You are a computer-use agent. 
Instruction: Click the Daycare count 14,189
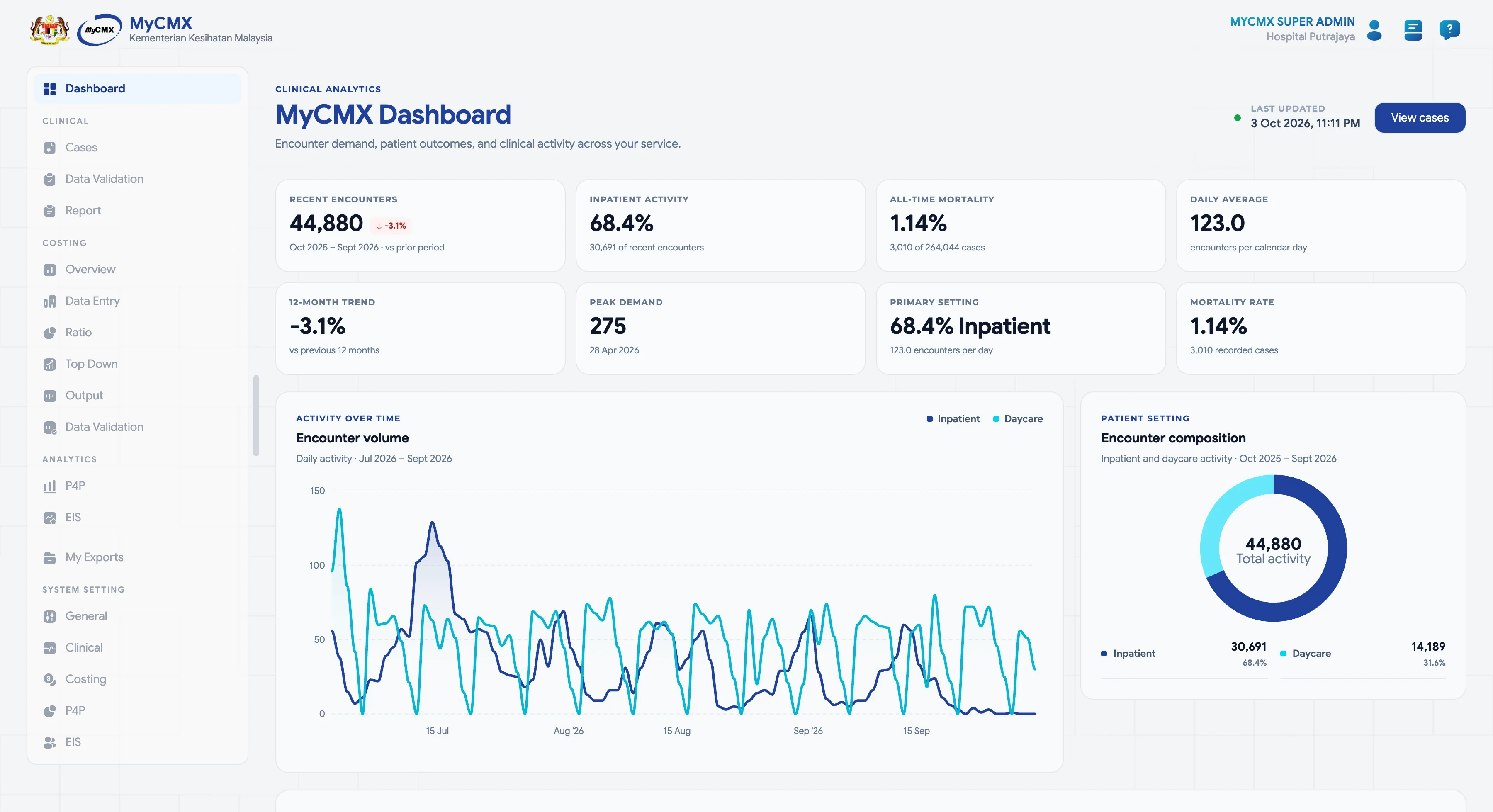(x=1427, y=647)
